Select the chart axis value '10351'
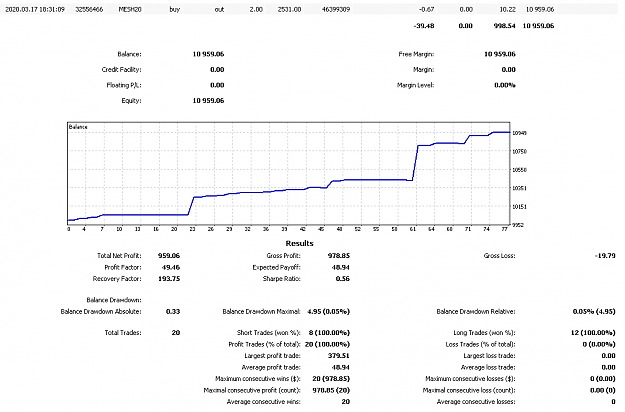This screenshot has height=412, width=625. pyautogui.click(x=519, y=188)
